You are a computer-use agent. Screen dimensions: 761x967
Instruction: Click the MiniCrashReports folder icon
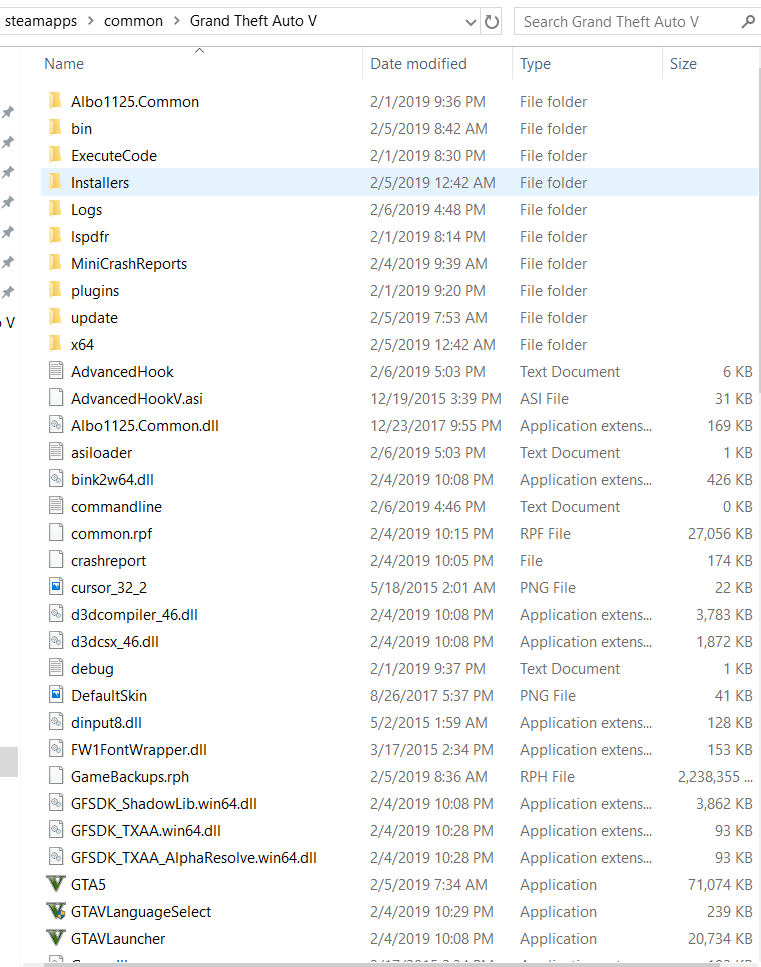click(56, 263)
